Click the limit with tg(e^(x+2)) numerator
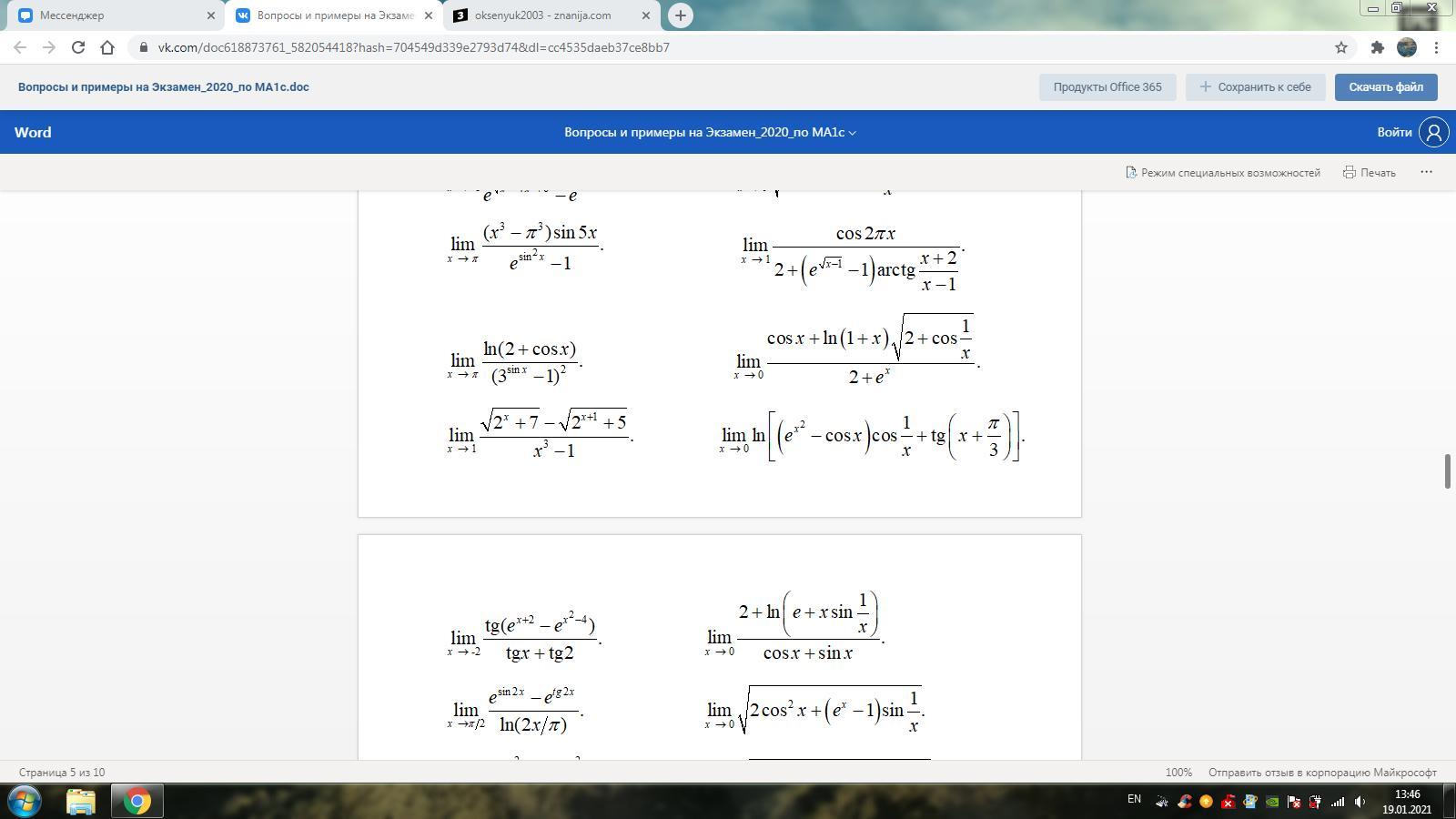Screen dimensions: 1456x819 [x=524, y=638]
